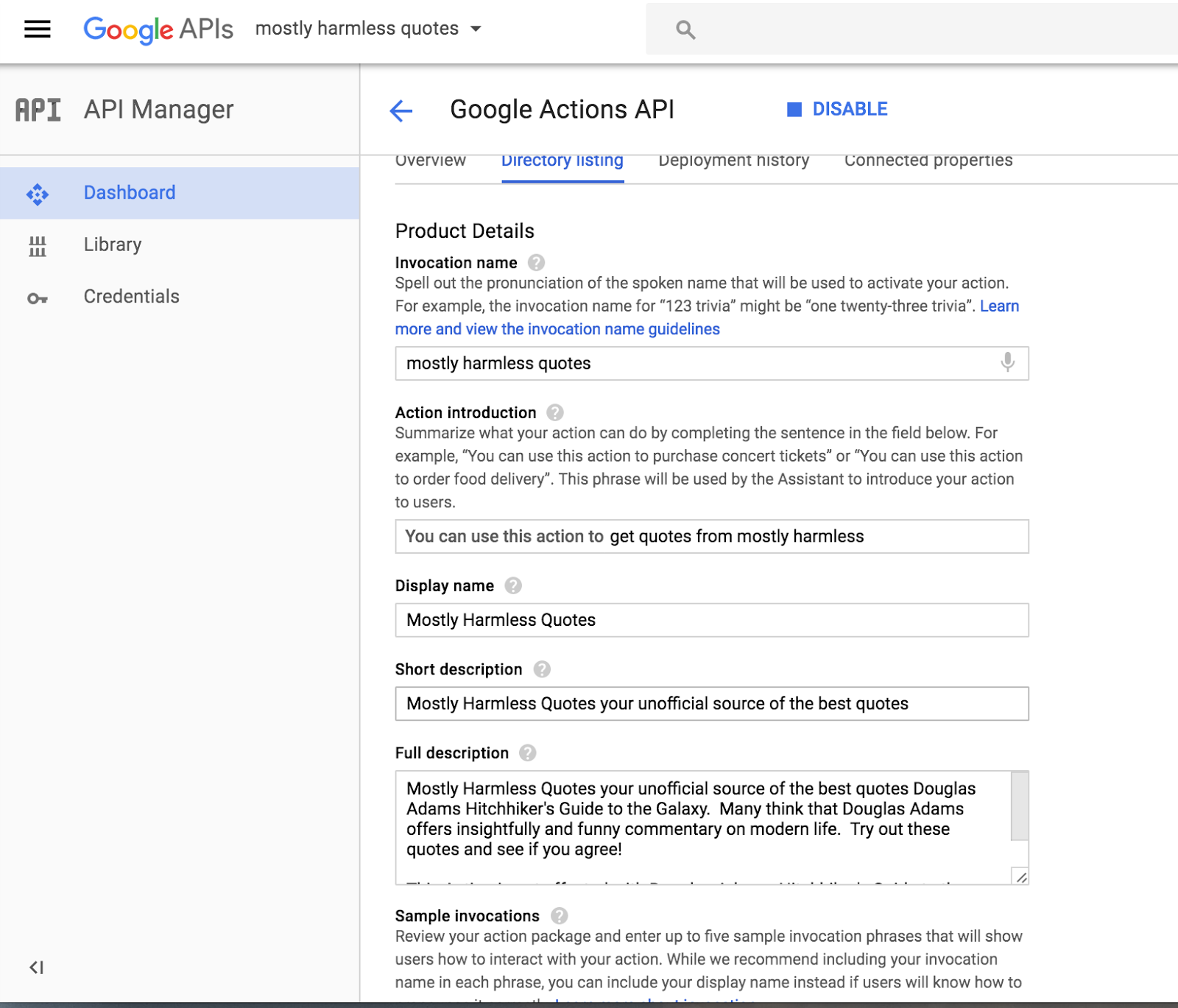The width and height of the screenshot is (1178, 1008).
Task: Click the help icon next to Short description
Action: coord(542,669)
